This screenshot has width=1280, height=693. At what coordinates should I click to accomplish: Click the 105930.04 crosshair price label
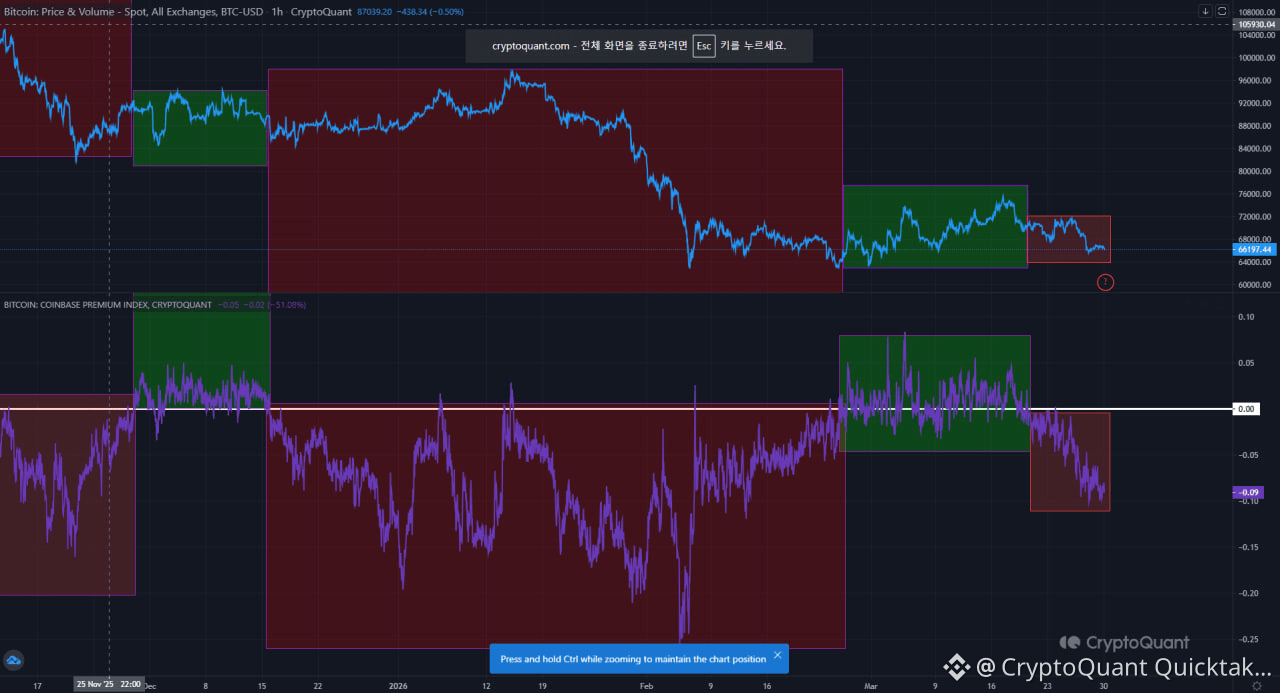[1258, 24]
